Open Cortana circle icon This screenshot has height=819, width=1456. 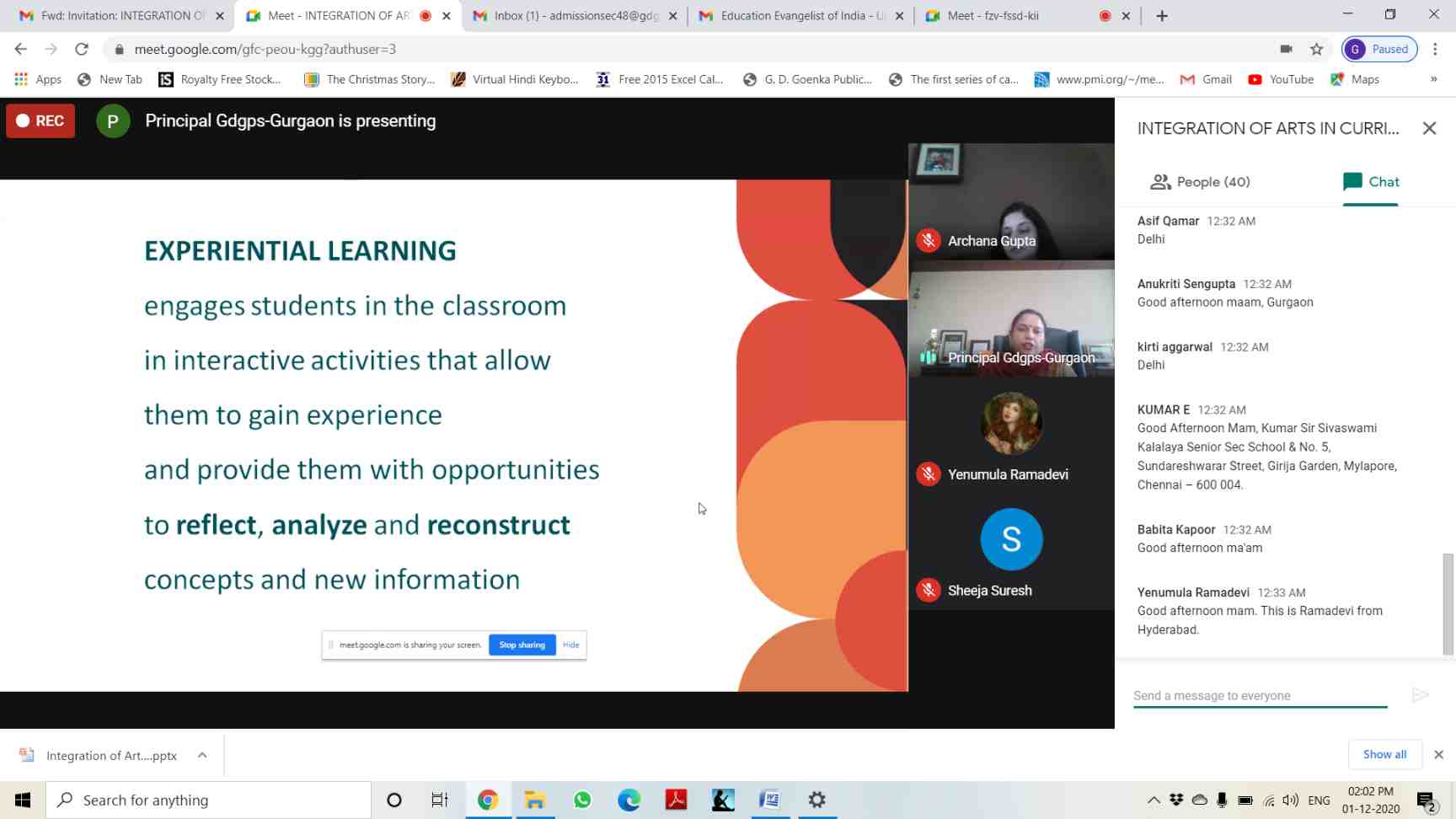[x=393, y=800]
